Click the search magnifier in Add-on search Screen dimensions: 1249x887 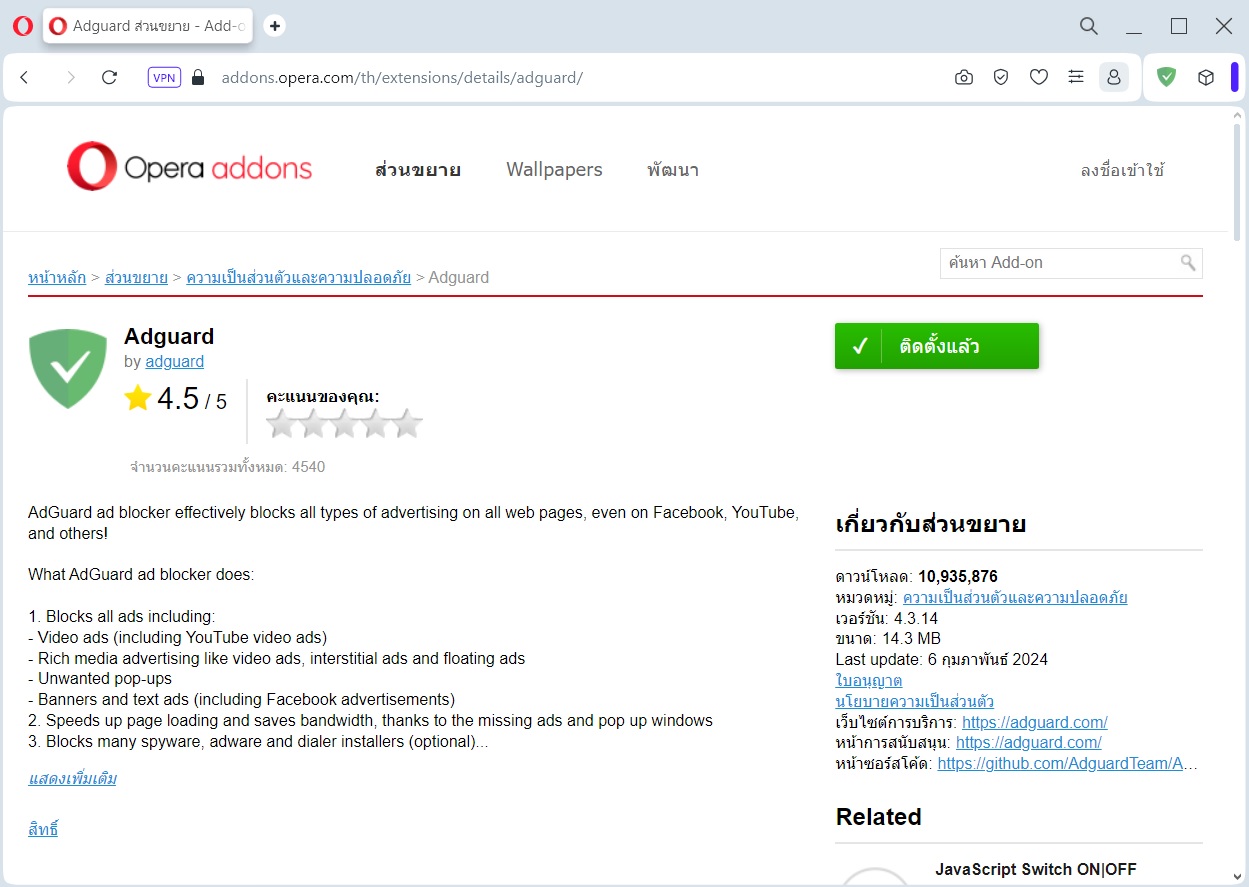[1188, 263]
